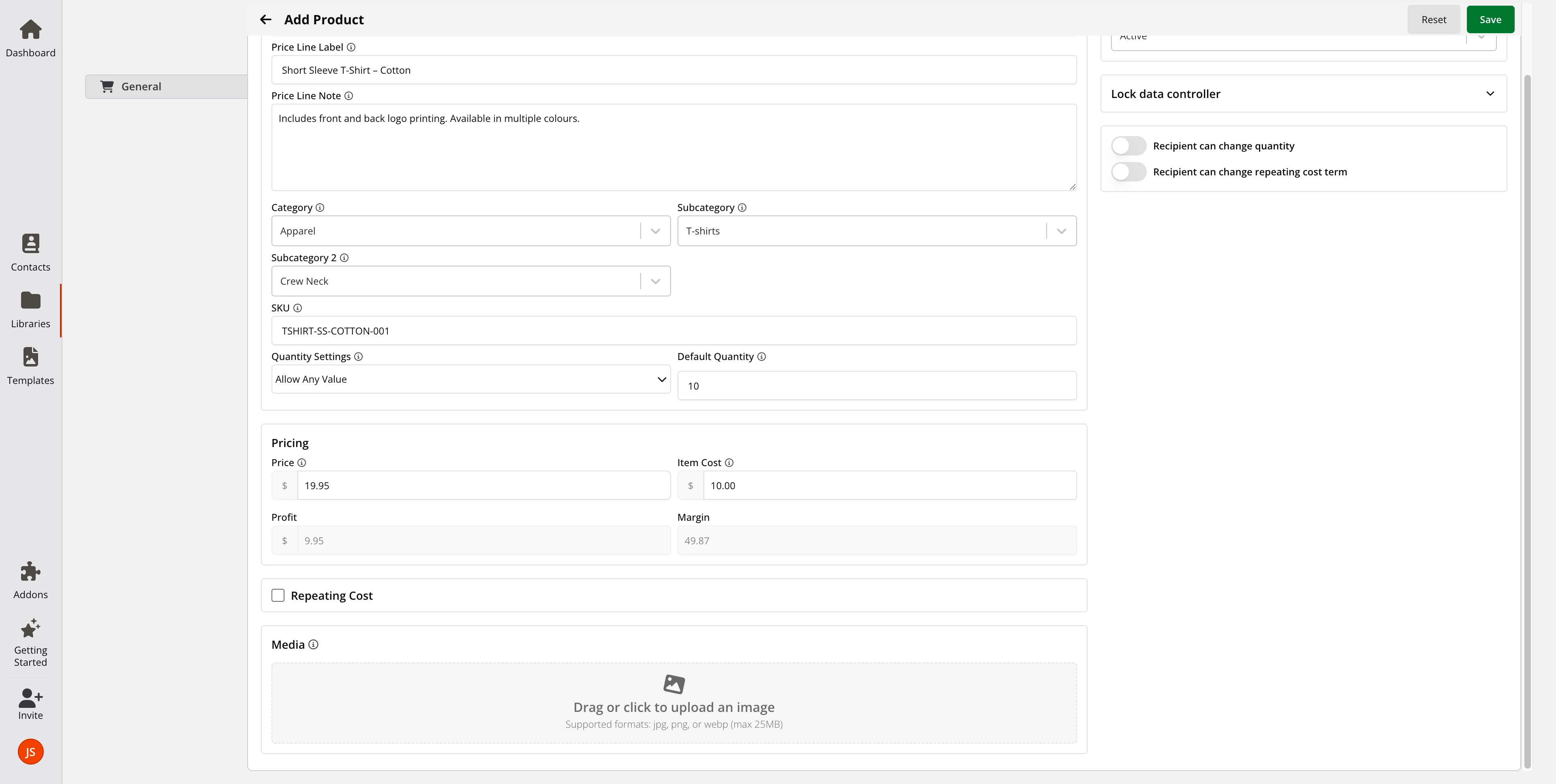The width and height of the screenshot is (1556, 784).
Task: Click the Price input field
Action: pyautogui.click(x=483, y=486)
